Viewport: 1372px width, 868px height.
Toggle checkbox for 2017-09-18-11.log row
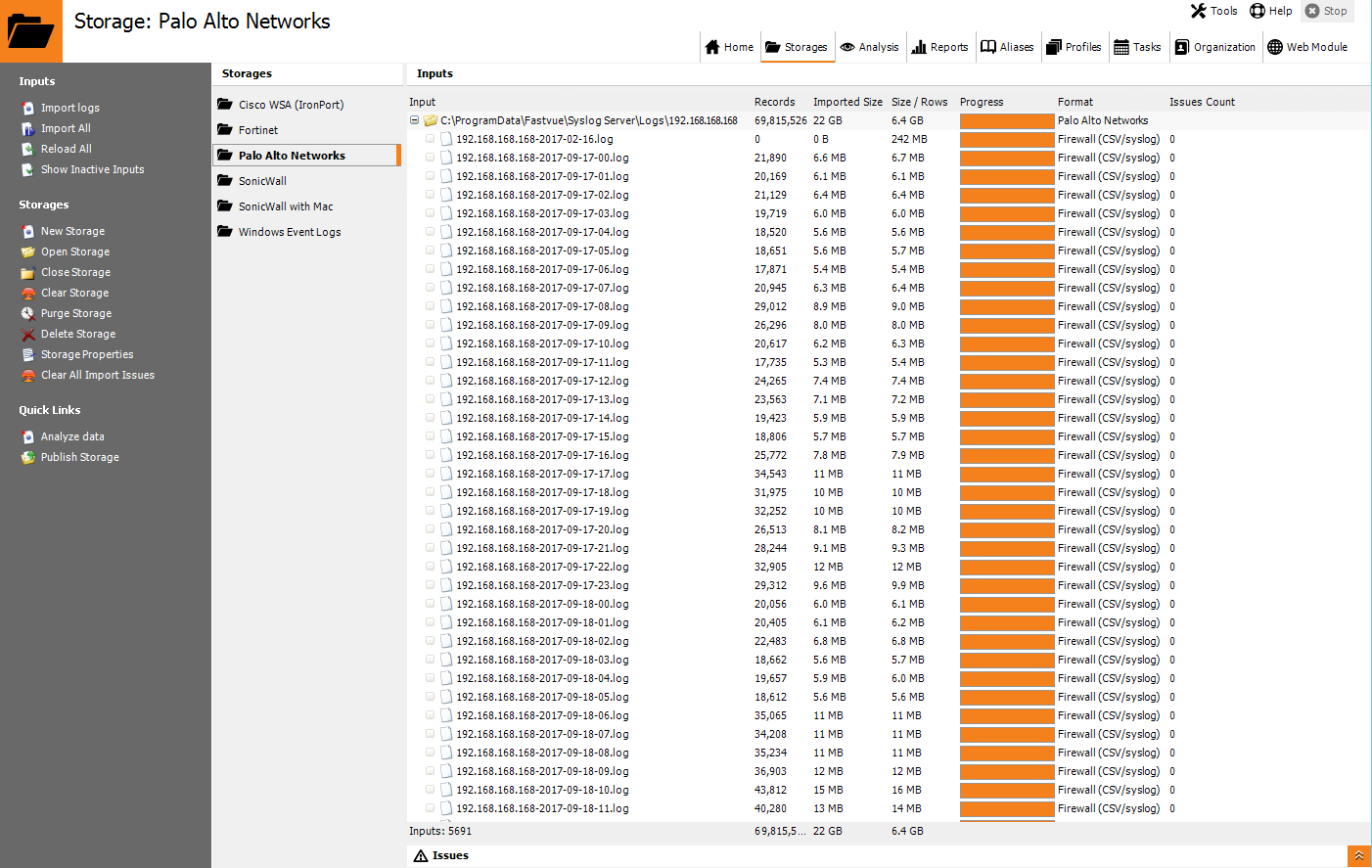tap(430, 808)
